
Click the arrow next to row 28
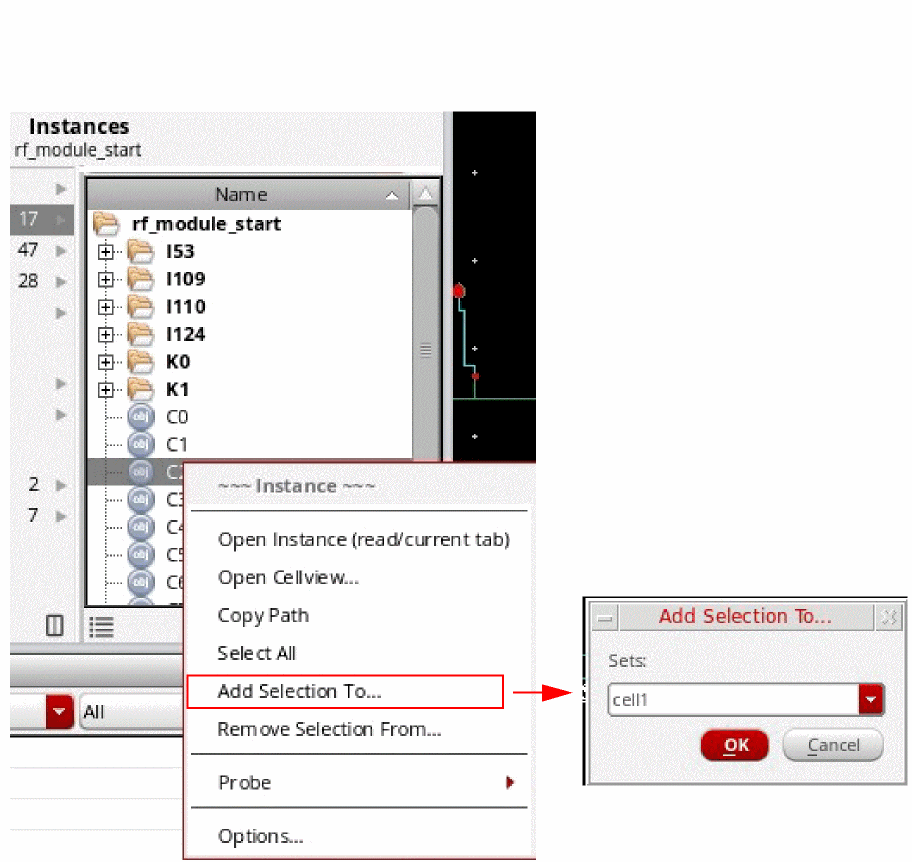click(x=61, y=282)
